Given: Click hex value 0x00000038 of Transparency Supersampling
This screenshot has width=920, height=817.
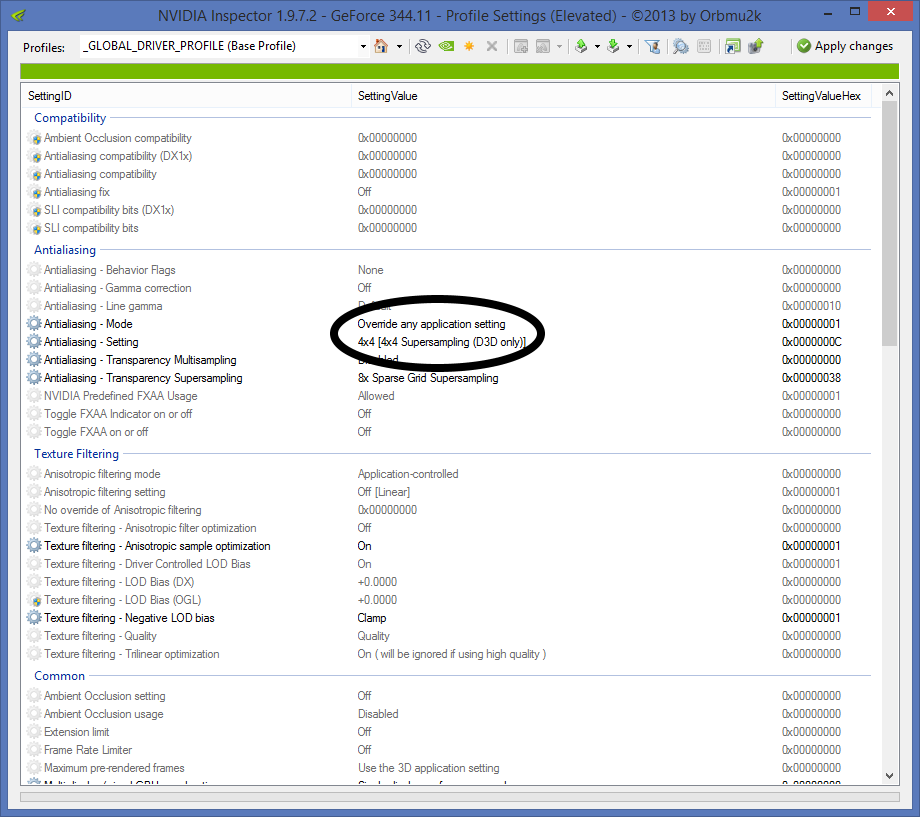Looking at the screenshot, I should [811, 378].
